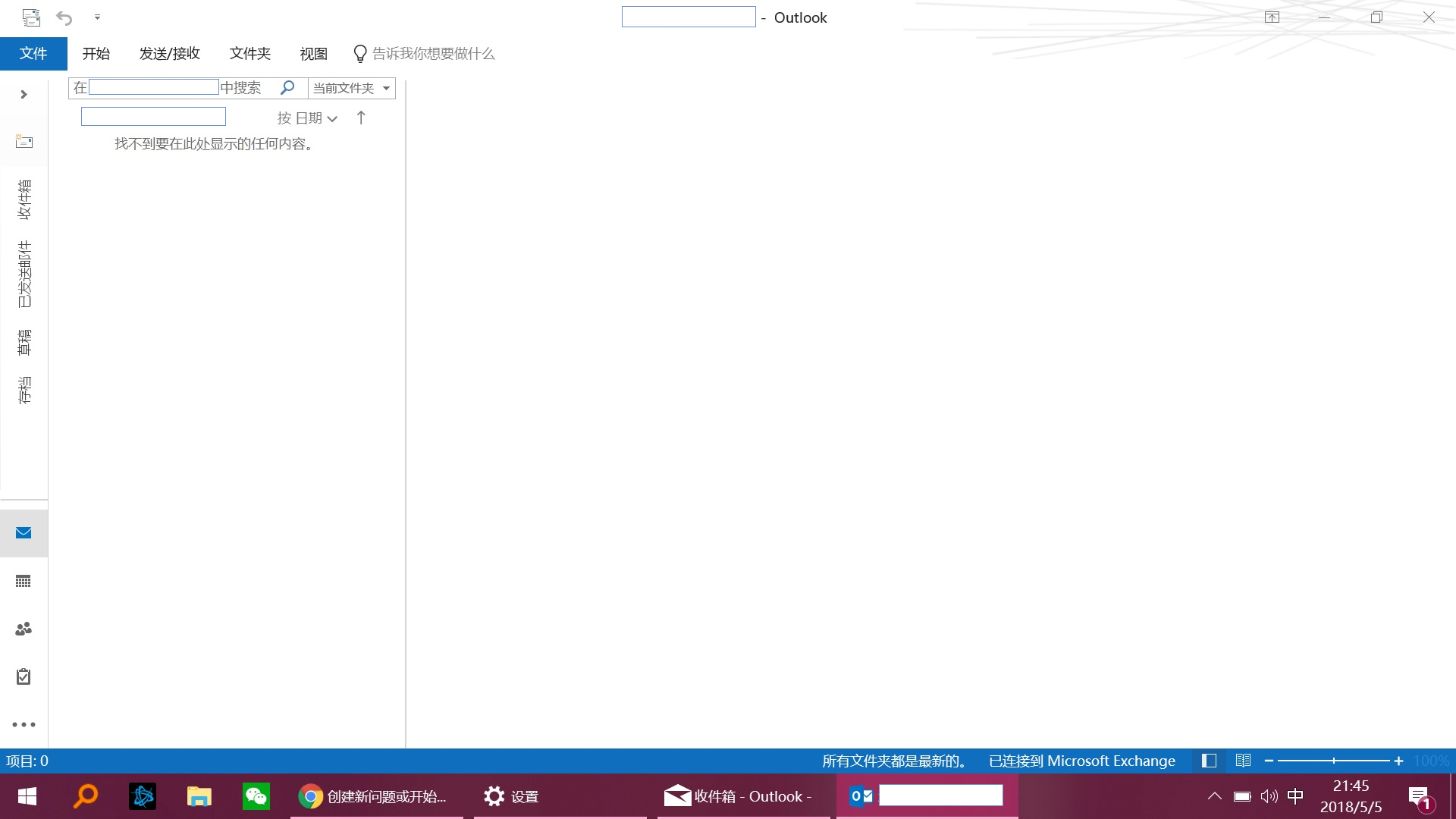This screenshot has width=1456, height=819.
Task: Click the Undo arrow in title bar
Action: [64, 17]
